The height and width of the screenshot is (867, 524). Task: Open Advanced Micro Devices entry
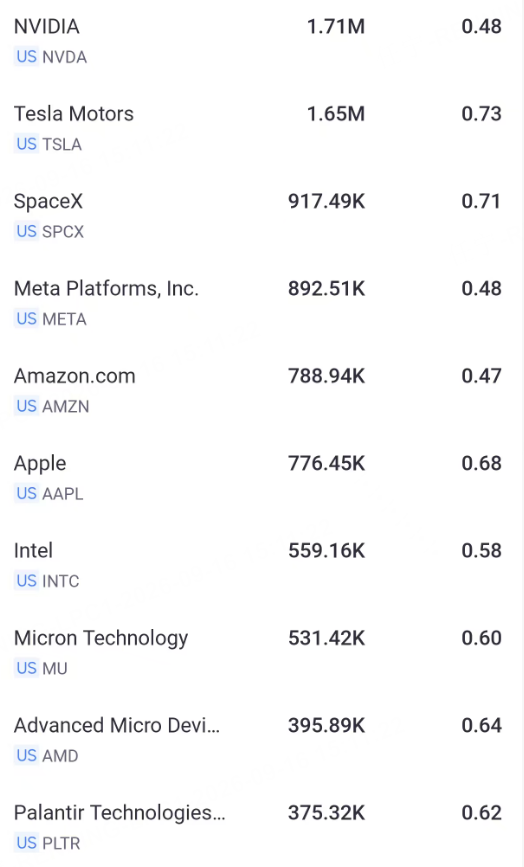pos(262,740)
